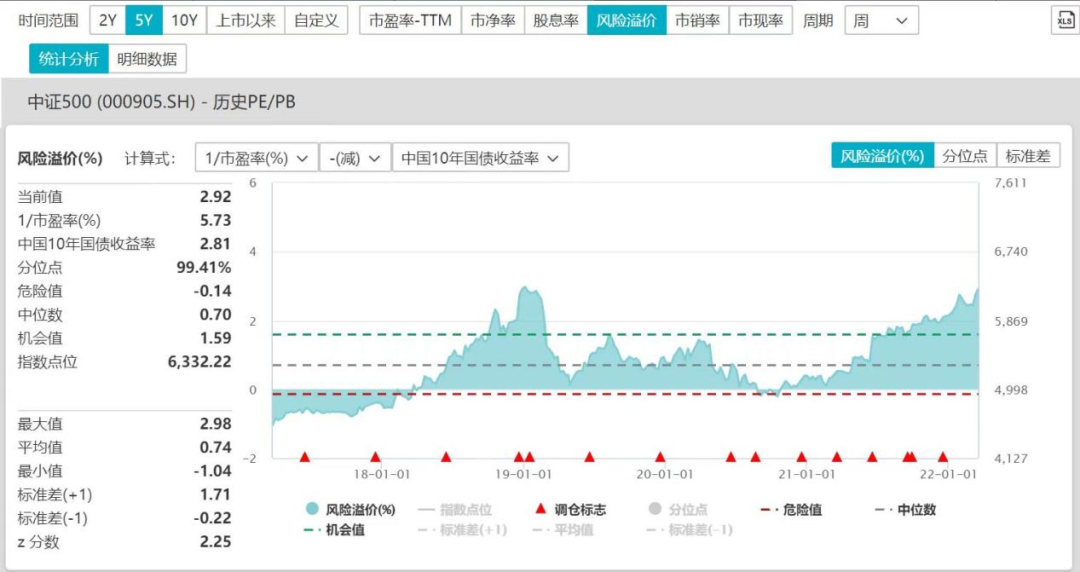This screenshot has width=1080, height=572.
Task: Export data using the XLS icon
Action: (x=1064, y=21)
